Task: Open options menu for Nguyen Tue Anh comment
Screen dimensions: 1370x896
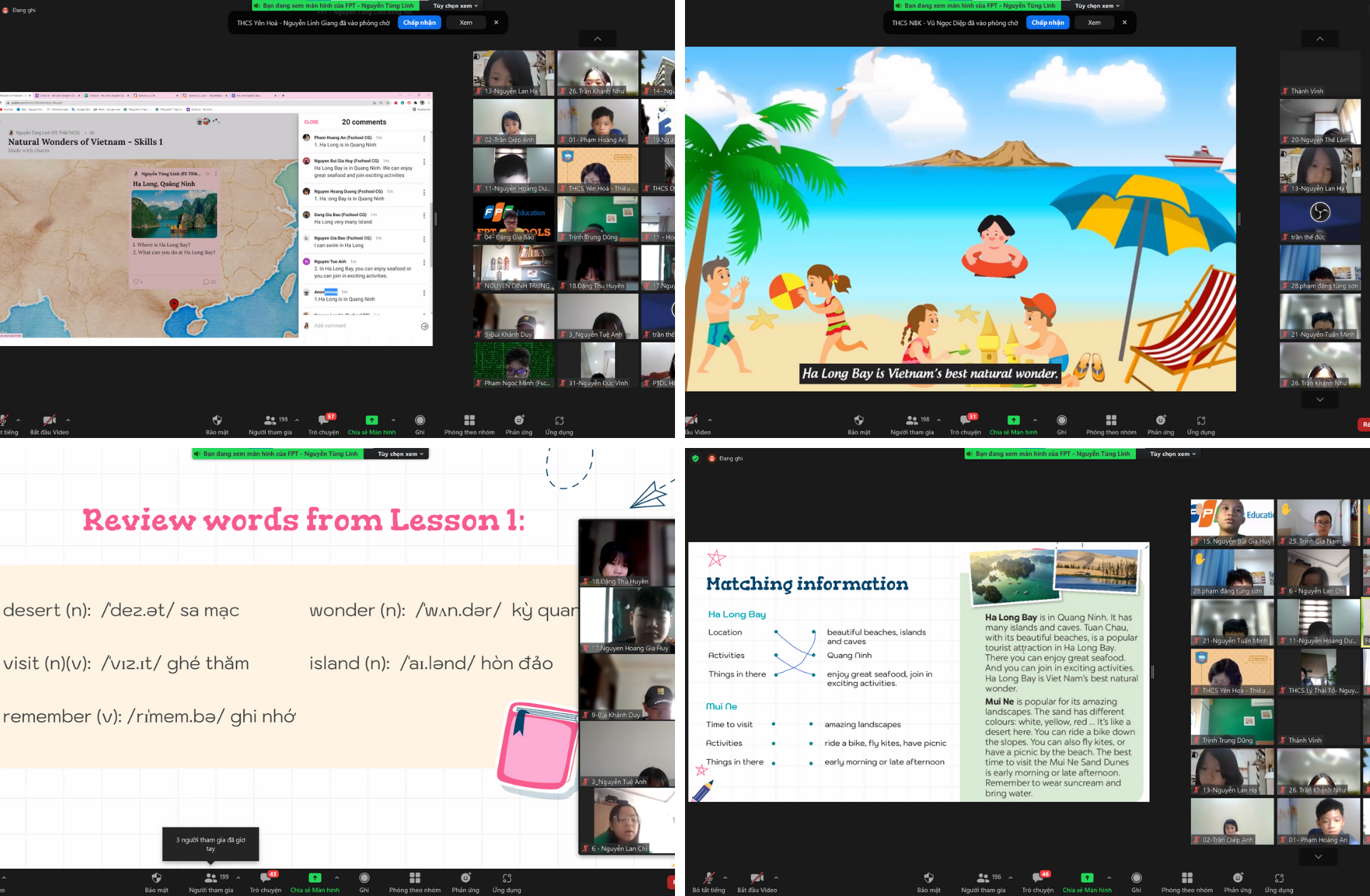Action: pyautogui.click(x=424, y=263)
